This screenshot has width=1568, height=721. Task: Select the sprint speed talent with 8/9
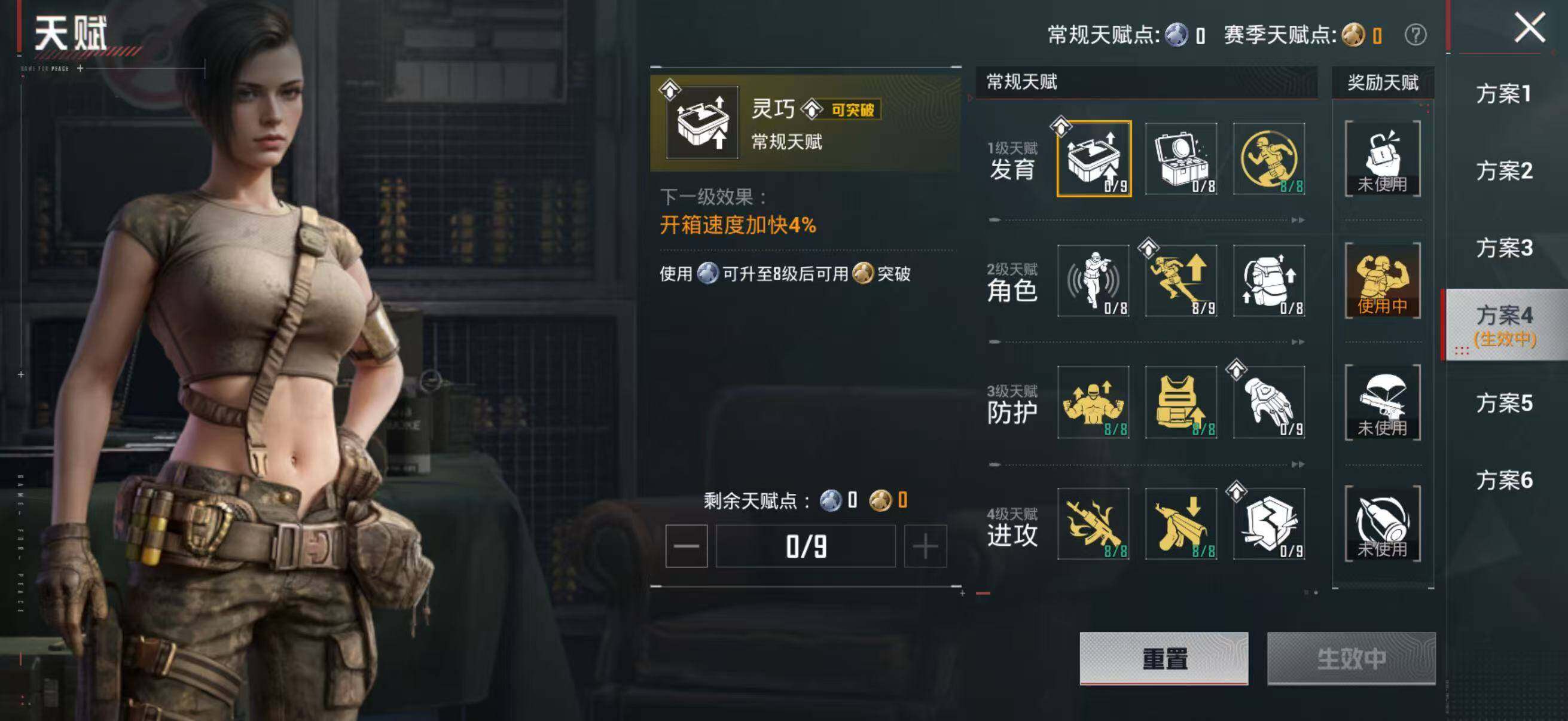pyautogui.click(x=1181, y=280)
